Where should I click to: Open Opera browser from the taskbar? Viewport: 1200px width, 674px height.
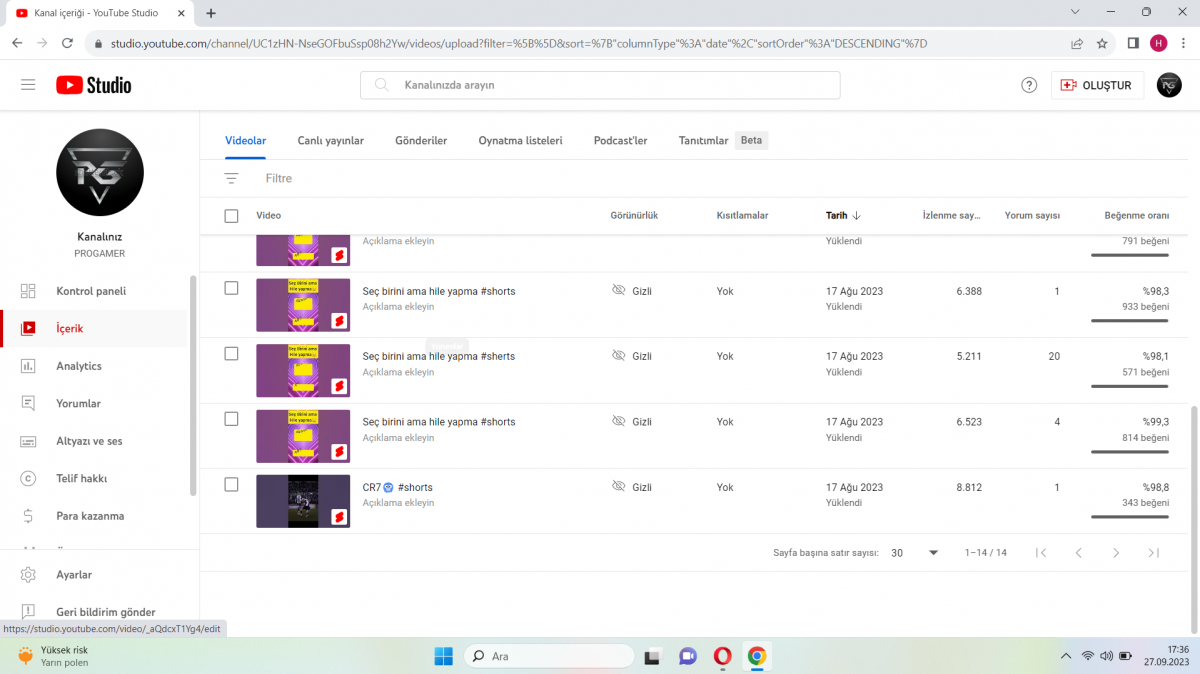click(x=722, y=656)
